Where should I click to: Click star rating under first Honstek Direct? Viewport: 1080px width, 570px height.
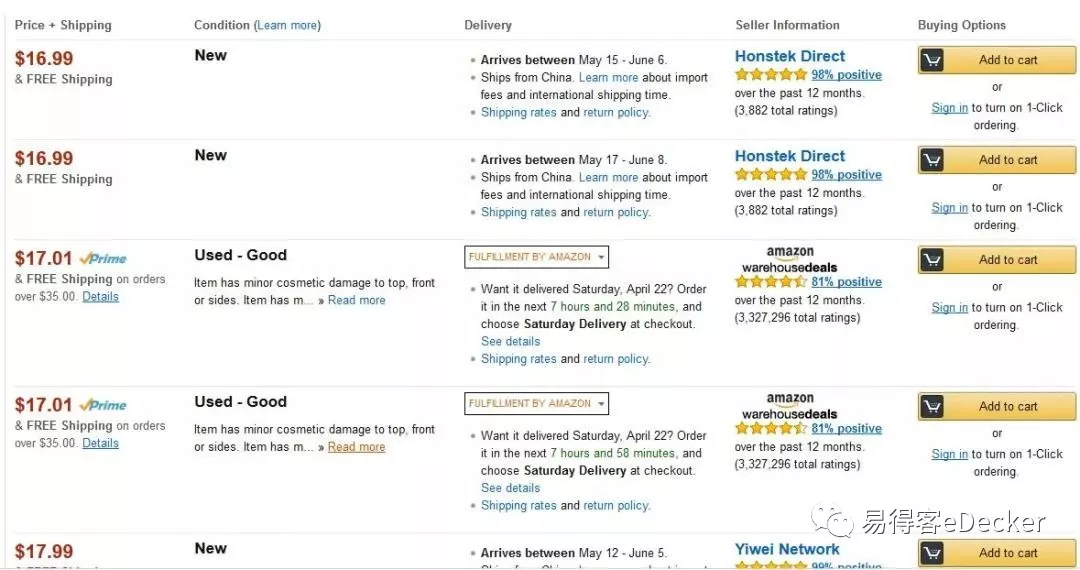coord(771,75)
